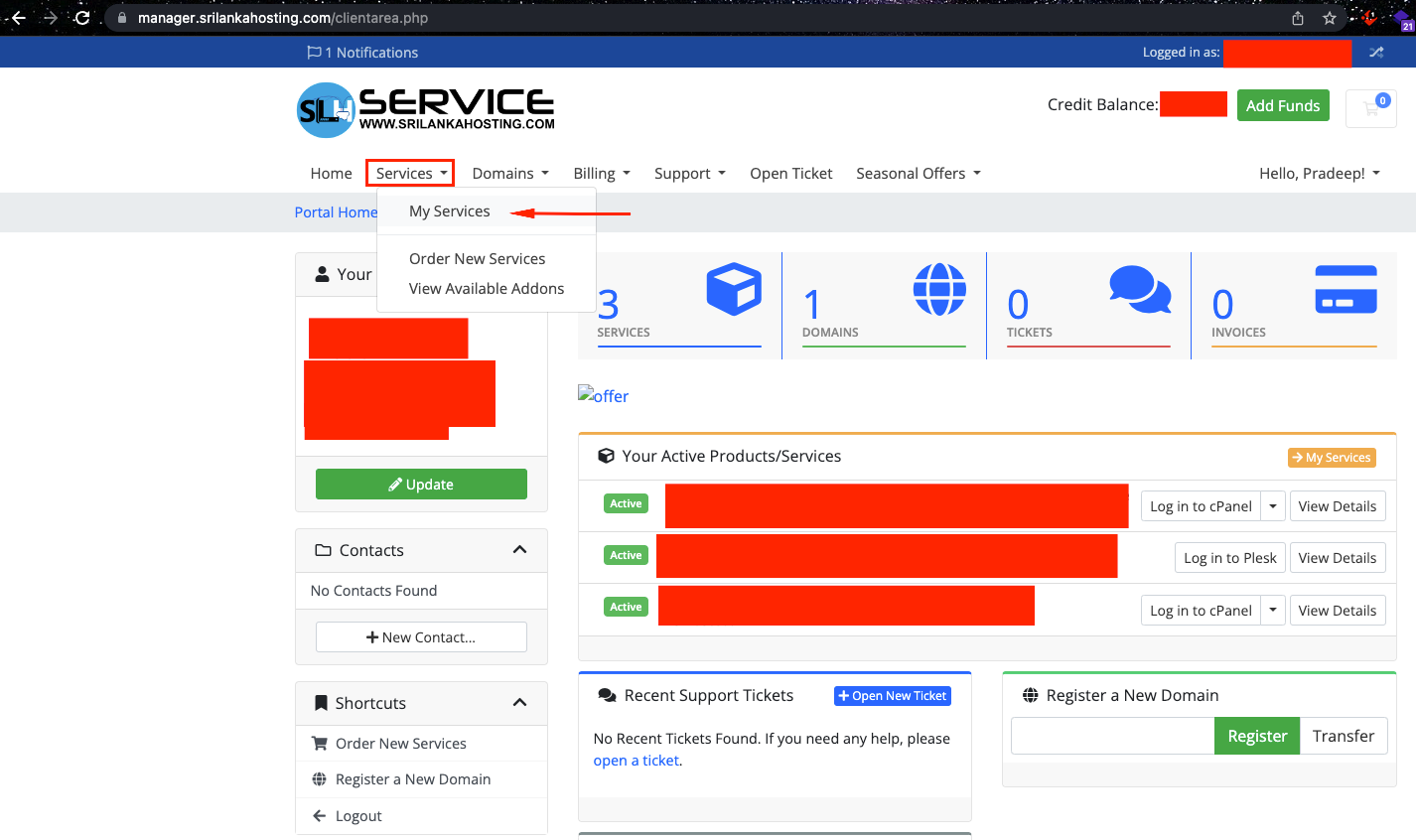Viewport: 1416px width, 840px height.
Task: Open first Log in to cPanel dropdown arrow
Action: (x=1273, y=506)
